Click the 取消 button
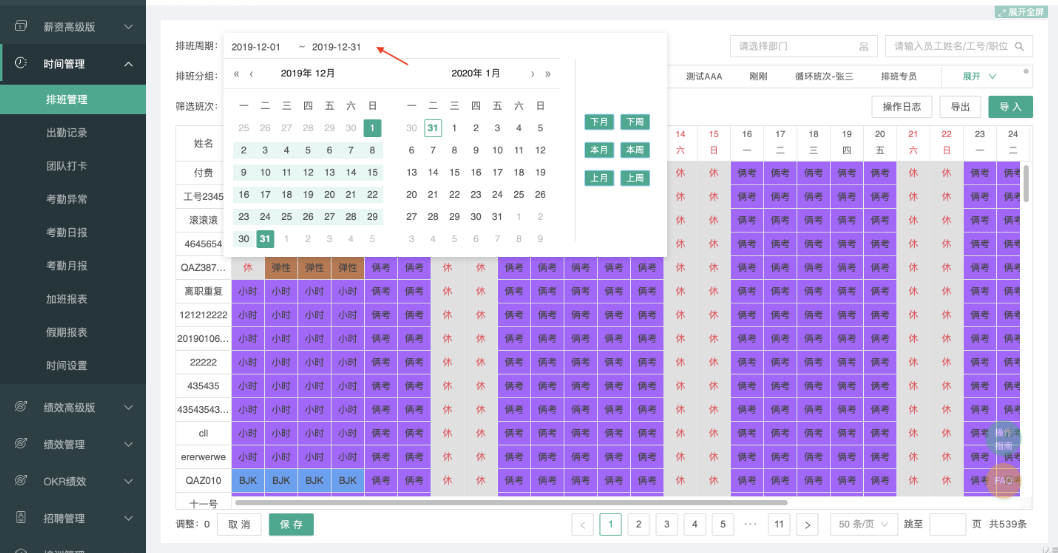The height and width of the screenshot is (553, 1058). (x=239, y=524)
